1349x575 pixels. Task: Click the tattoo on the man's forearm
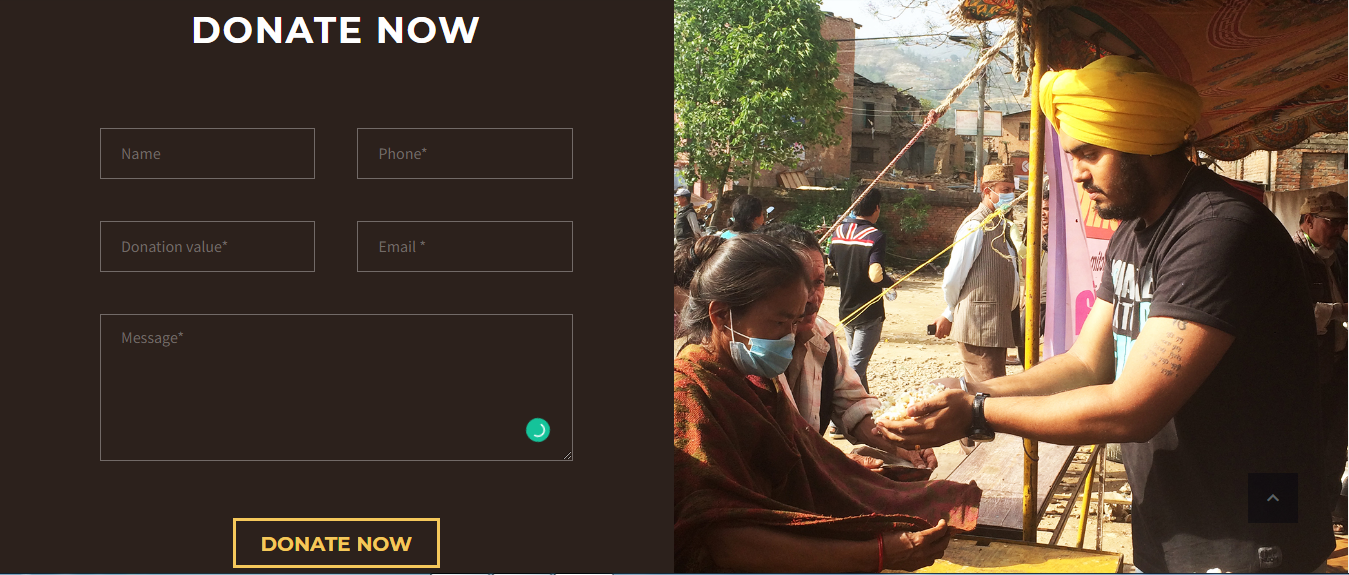1165,350
